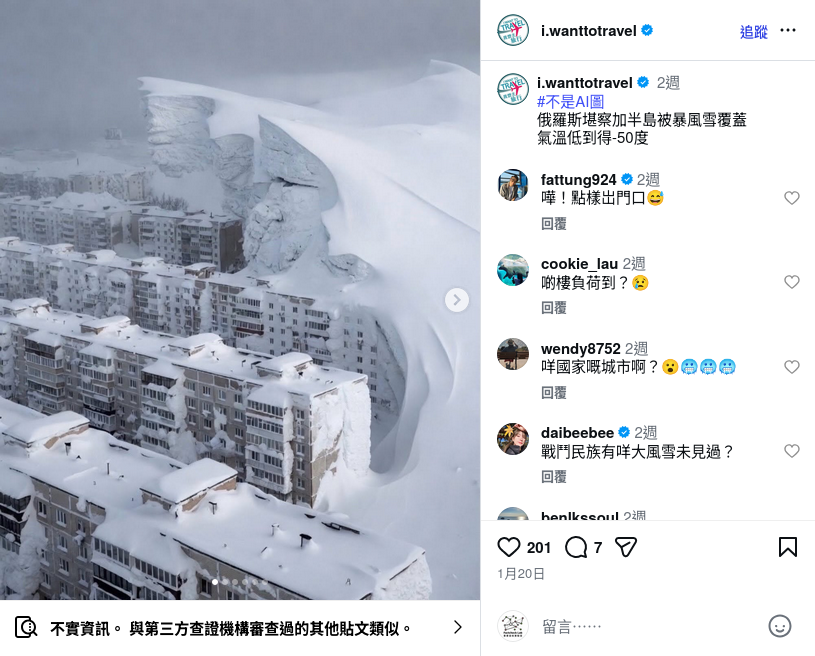Screen dimensions: 815x656
Task: Select second carousel dot indicator
Action: pyautogui.click(x=225, y=582)
